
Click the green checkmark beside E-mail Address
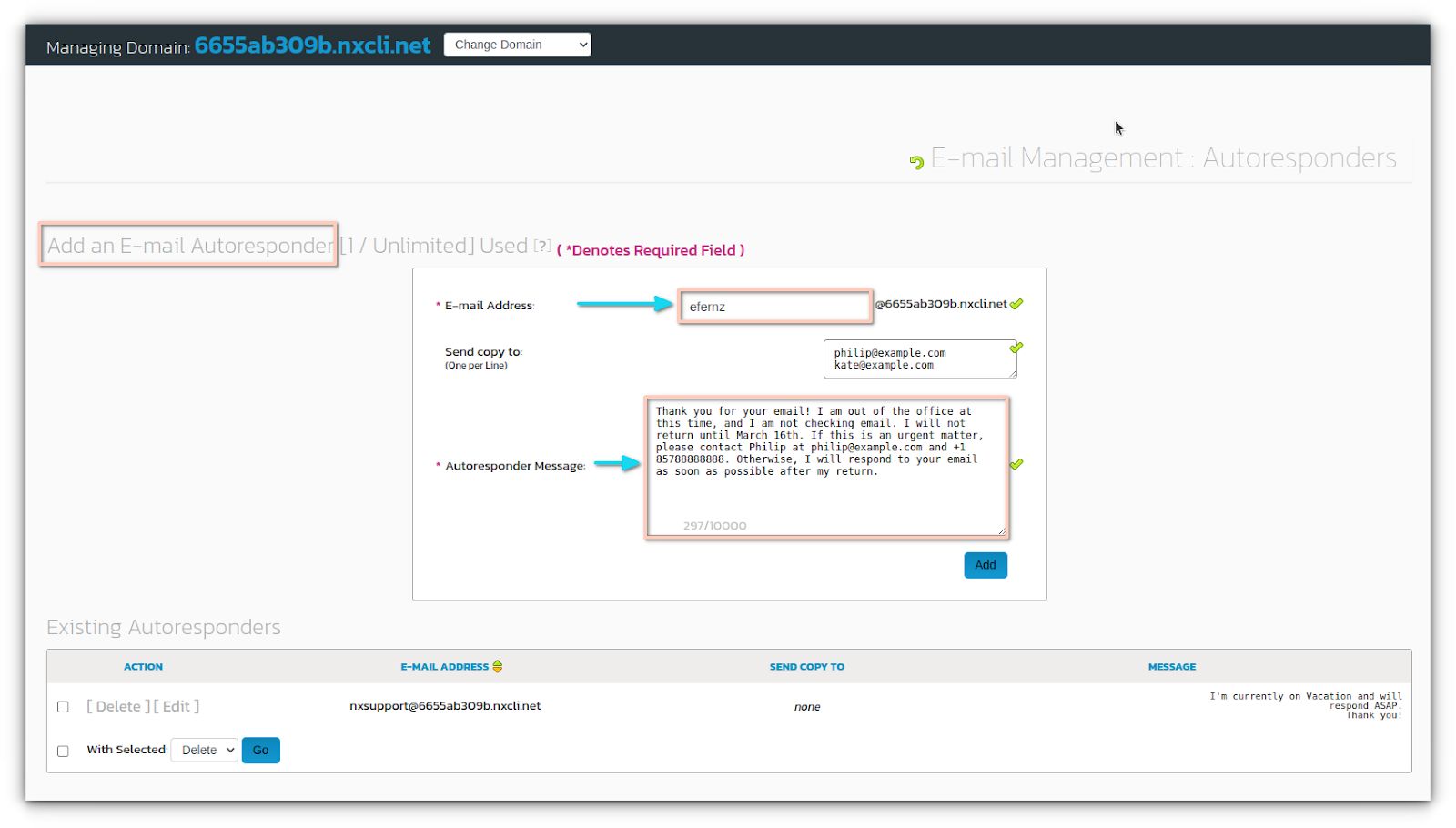(x=1016, y=304)
